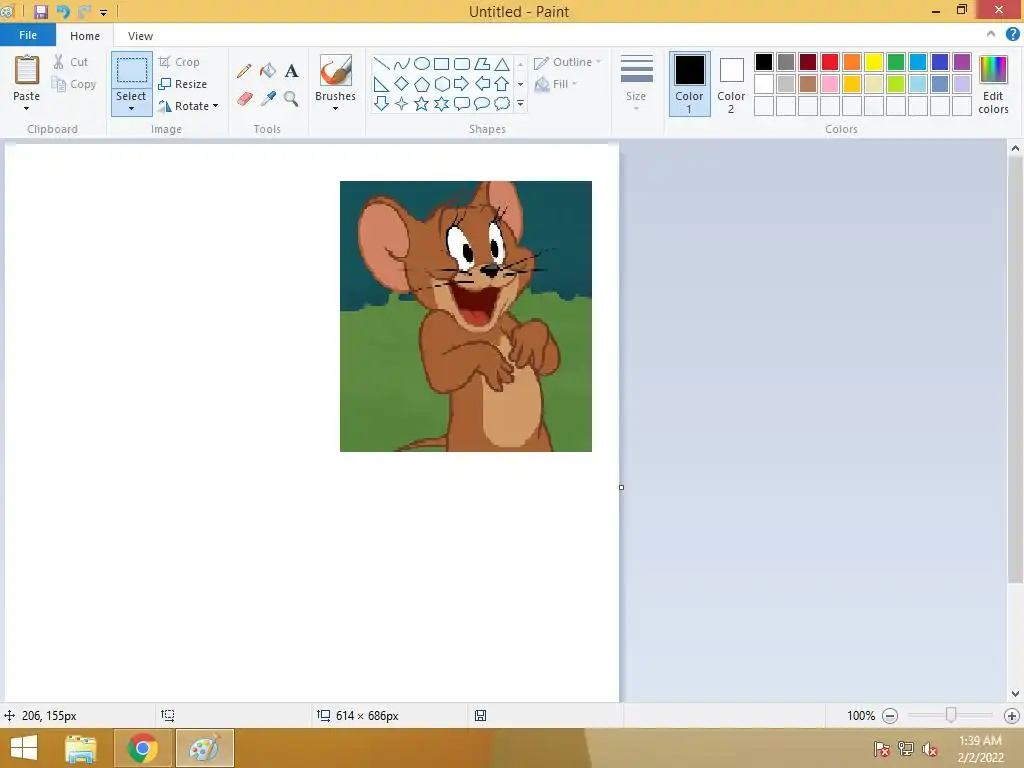Select the Triangle shape
The image size is (1024, 768).
(502, 63)
